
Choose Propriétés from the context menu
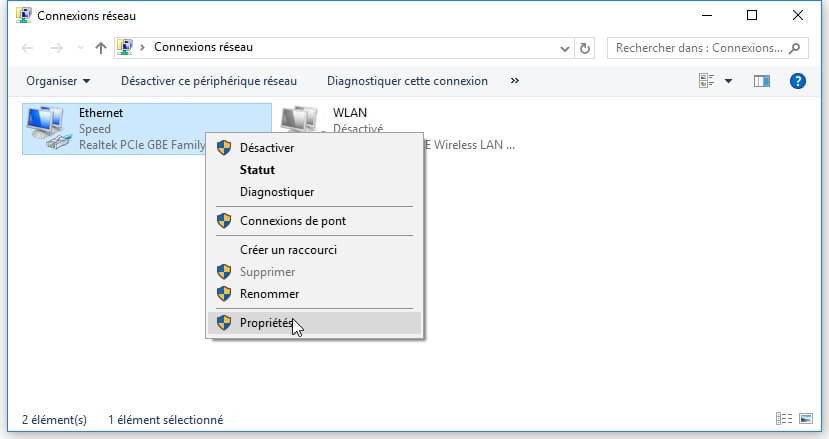click(x=266, y=323)
